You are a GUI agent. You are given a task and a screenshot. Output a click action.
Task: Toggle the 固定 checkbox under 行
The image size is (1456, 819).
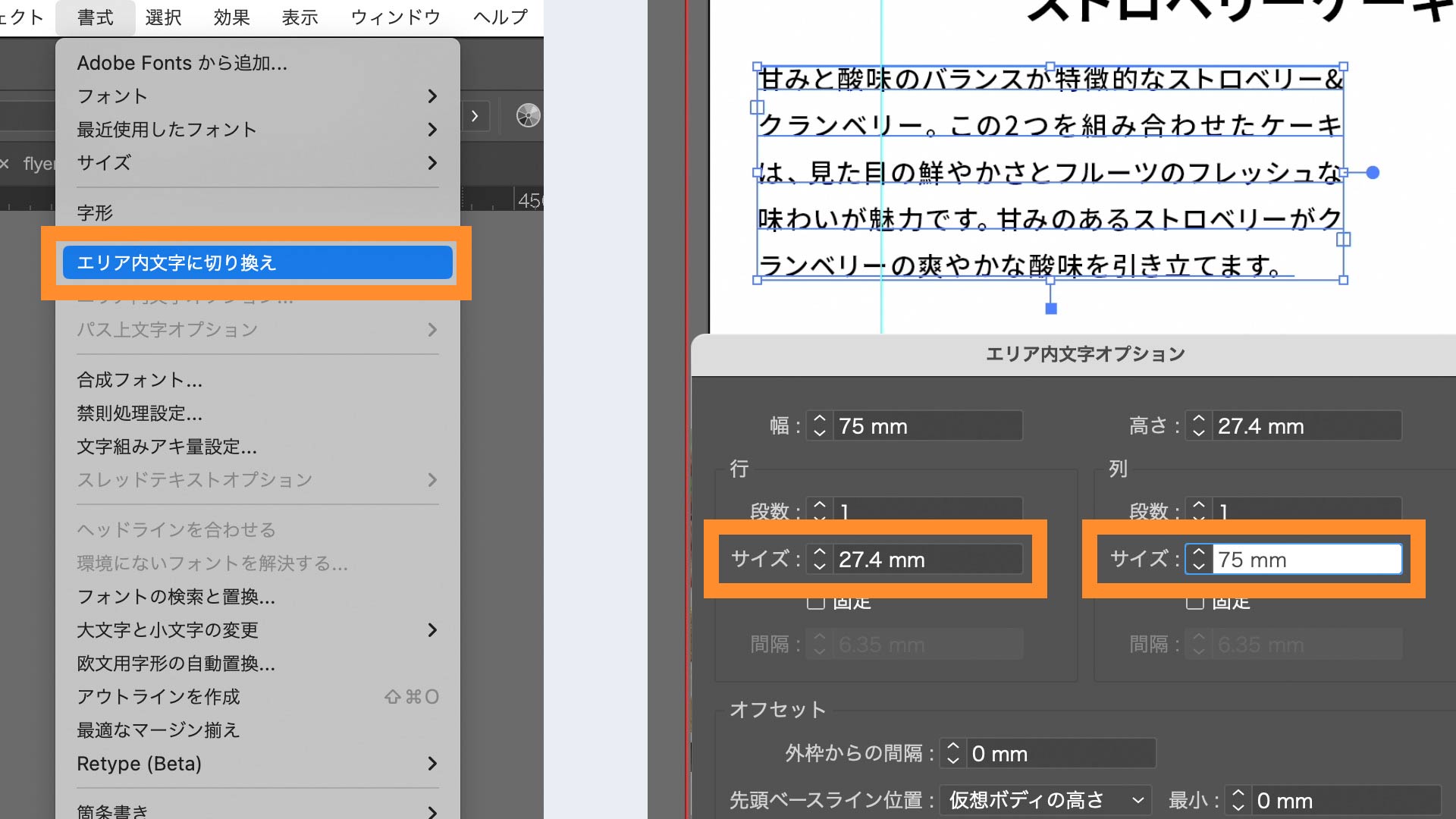pos(816,602)
